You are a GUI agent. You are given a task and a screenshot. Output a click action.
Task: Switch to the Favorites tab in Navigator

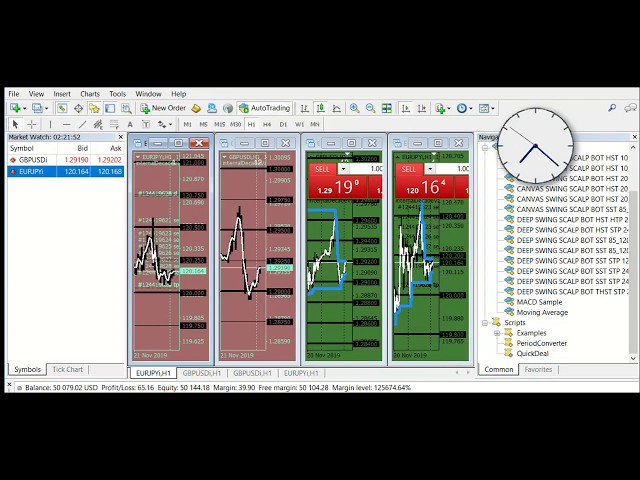[538, 369]
